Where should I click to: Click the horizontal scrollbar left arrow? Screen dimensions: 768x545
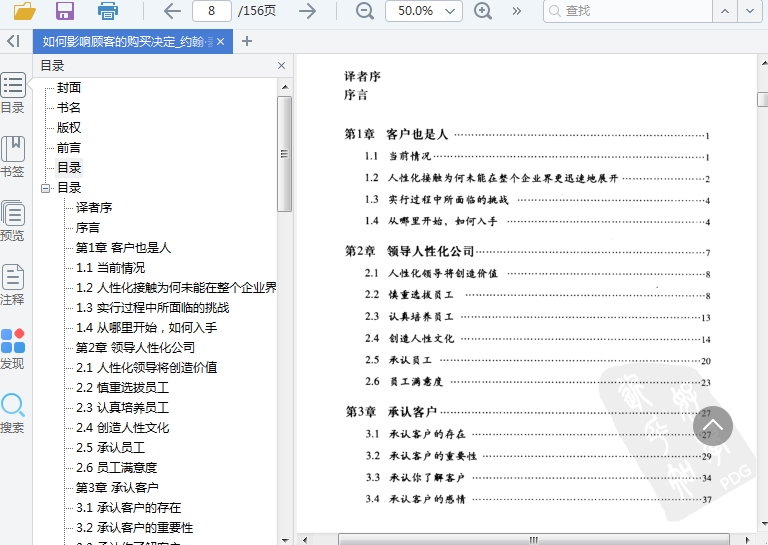pos(305,540)
